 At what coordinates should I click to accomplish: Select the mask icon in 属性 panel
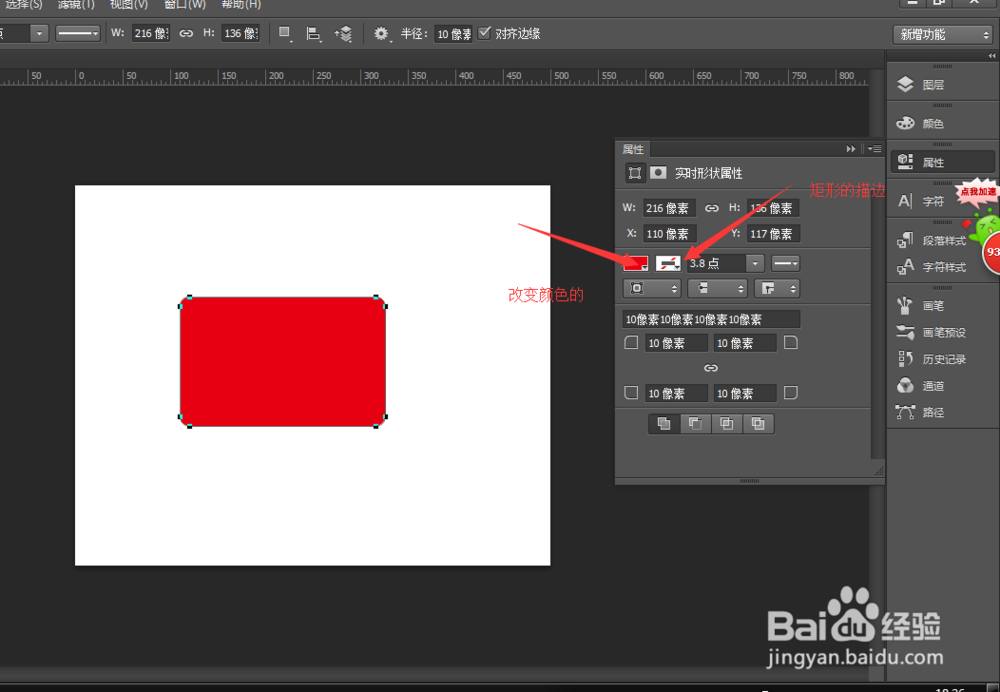coord(658,172)
